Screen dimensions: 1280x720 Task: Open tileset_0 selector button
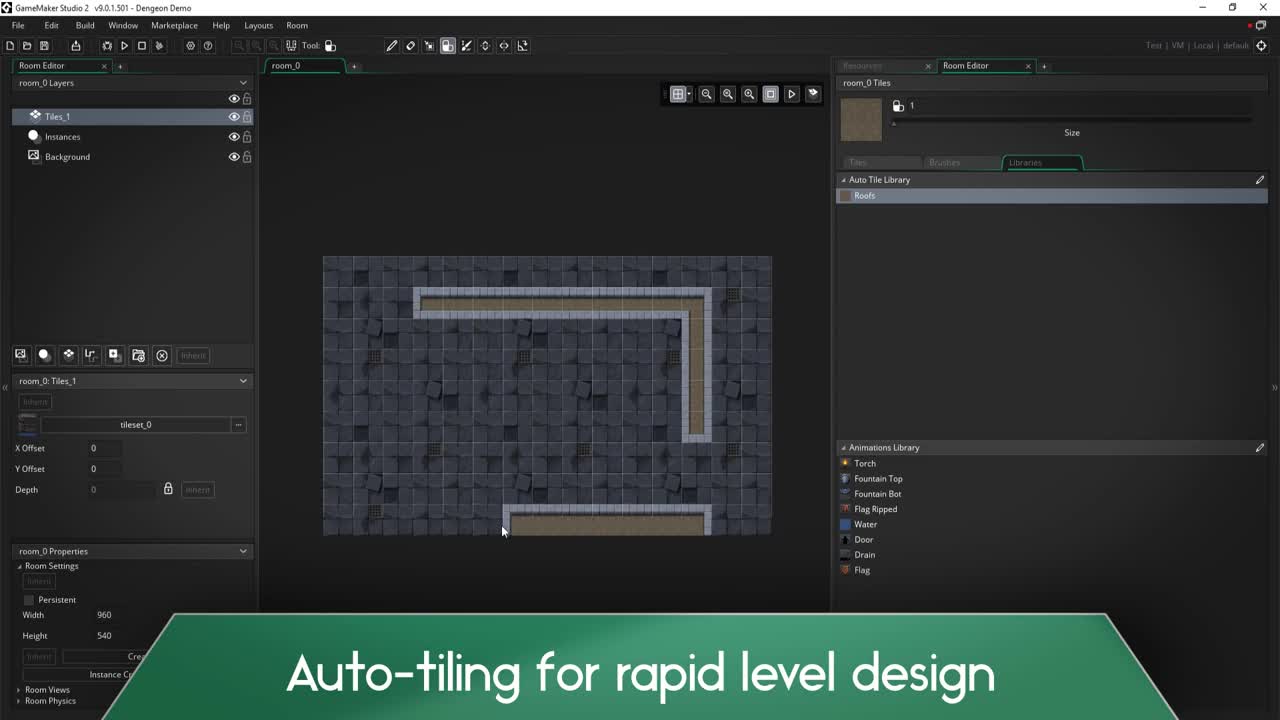point(135,425)
